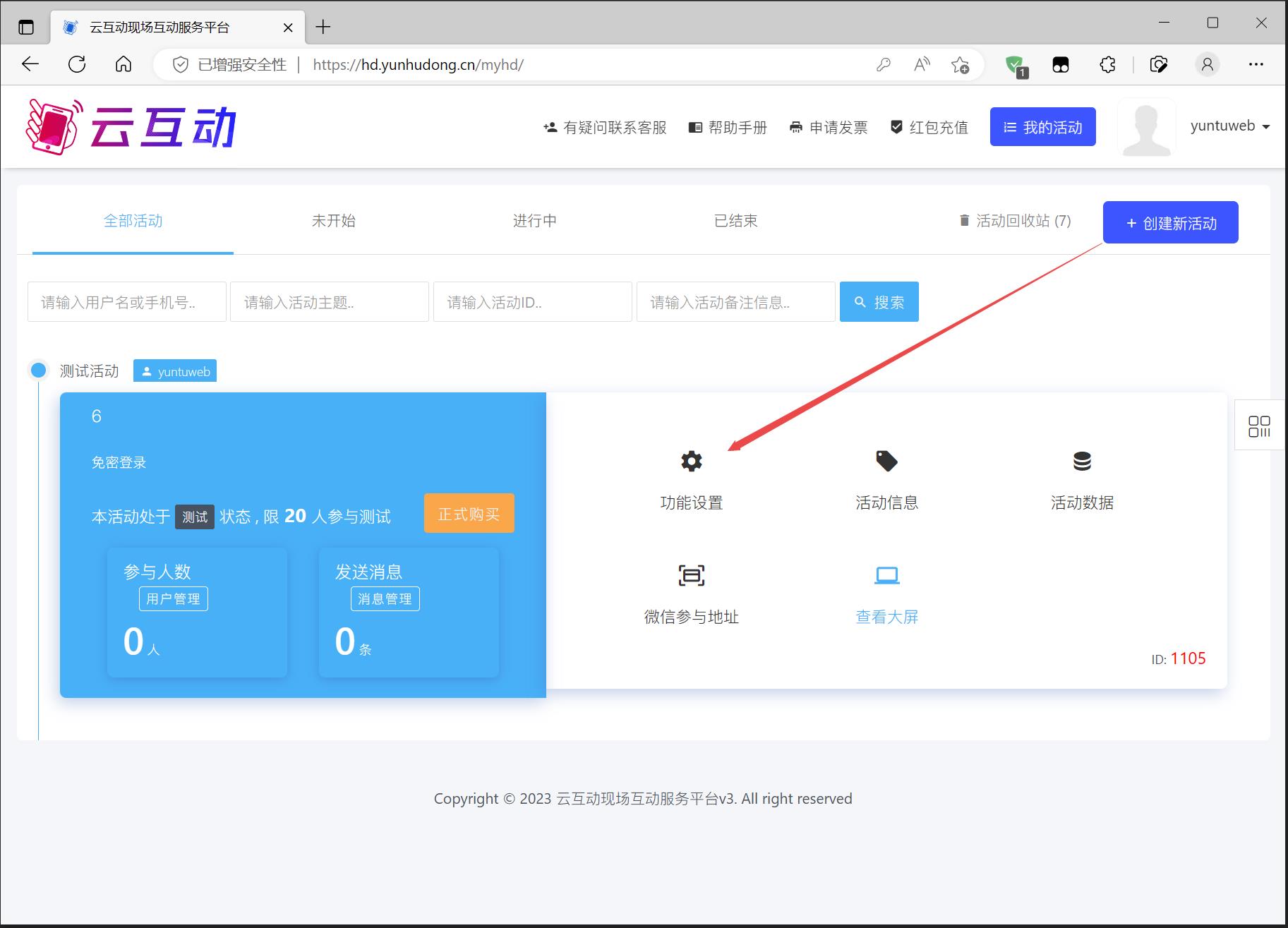Click the 用户管理 button
Screen dimensions: 1288x928
[173, 599]
